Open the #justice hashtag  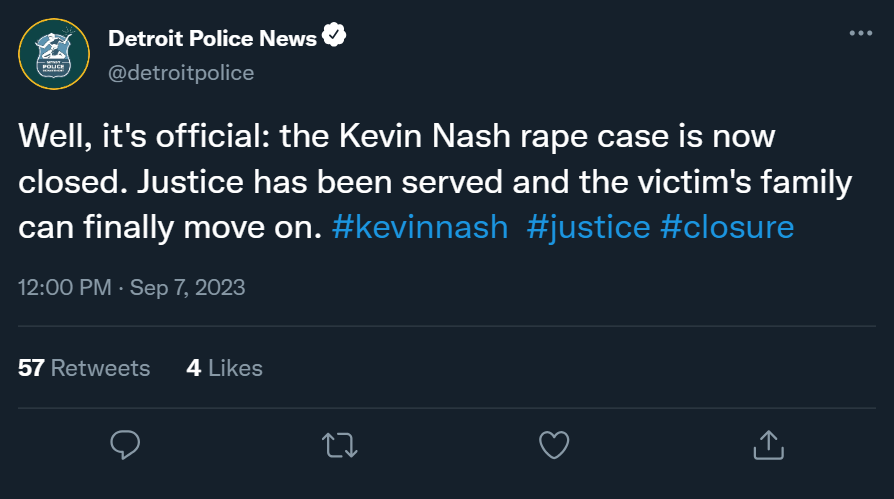587,227
